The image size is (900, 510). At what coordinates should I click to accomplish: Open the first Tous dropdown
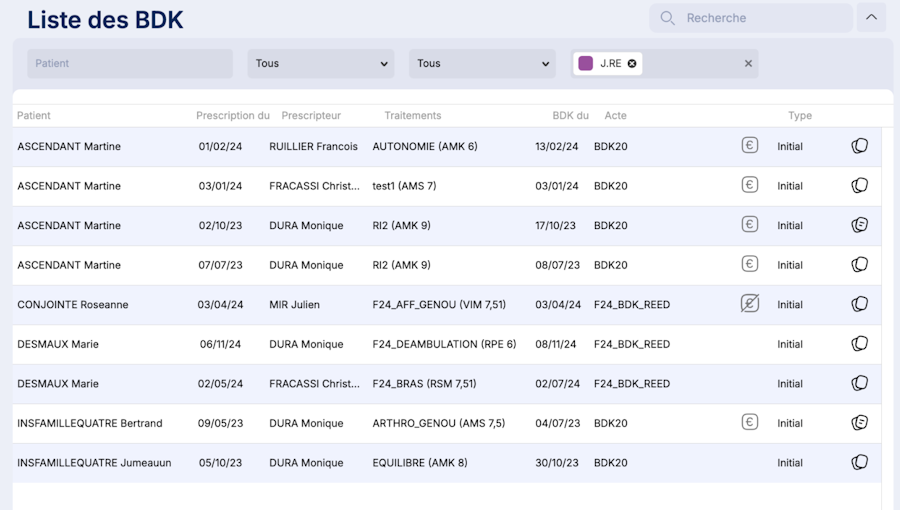click(x=321, y=64)
